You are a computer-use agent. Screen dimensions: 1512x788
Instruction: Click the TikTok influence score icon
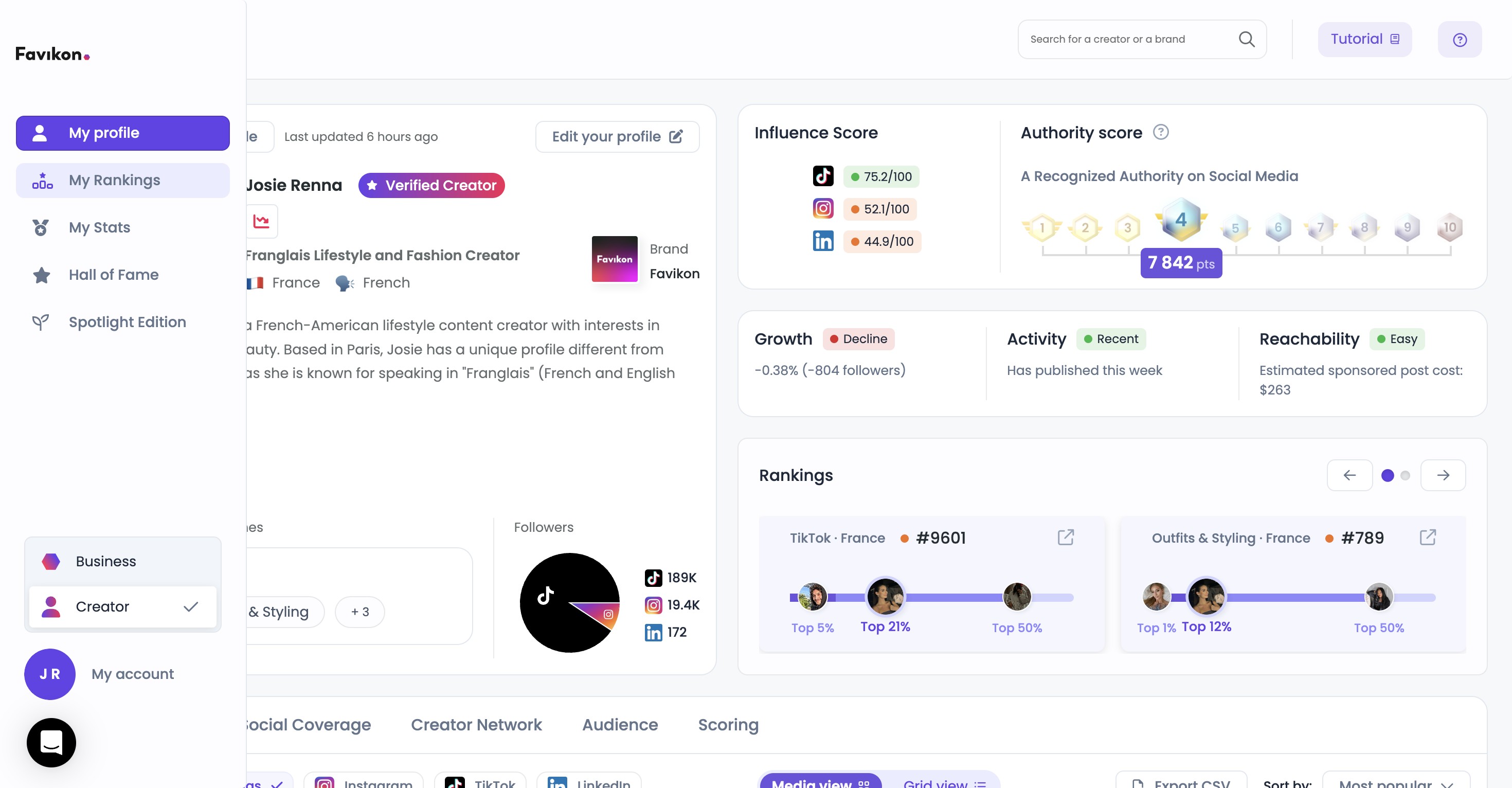[x=823, y=176]
